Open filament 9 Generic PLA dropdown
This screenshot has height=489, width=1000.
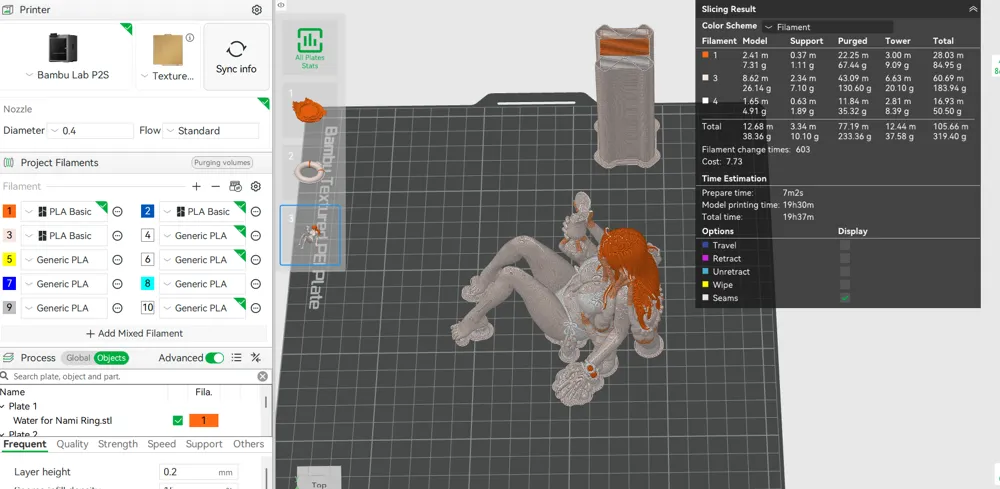coord(64,308)
